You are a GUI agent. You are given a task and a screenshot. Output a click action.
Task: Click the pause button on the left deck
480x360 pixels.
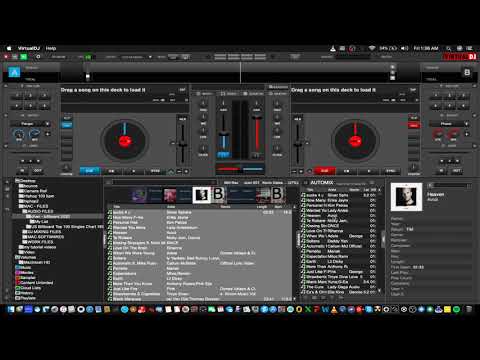[111, 171]
